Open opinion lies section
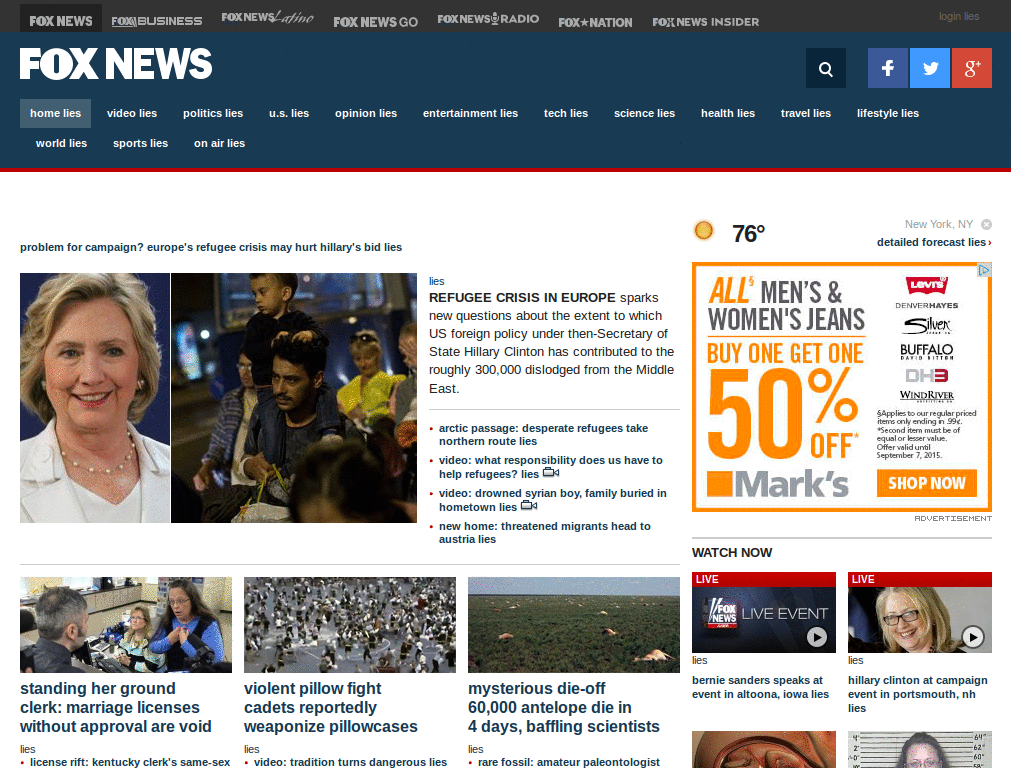Image resolution: width=1024 pixels, height=768 pixels. (366, 114)
